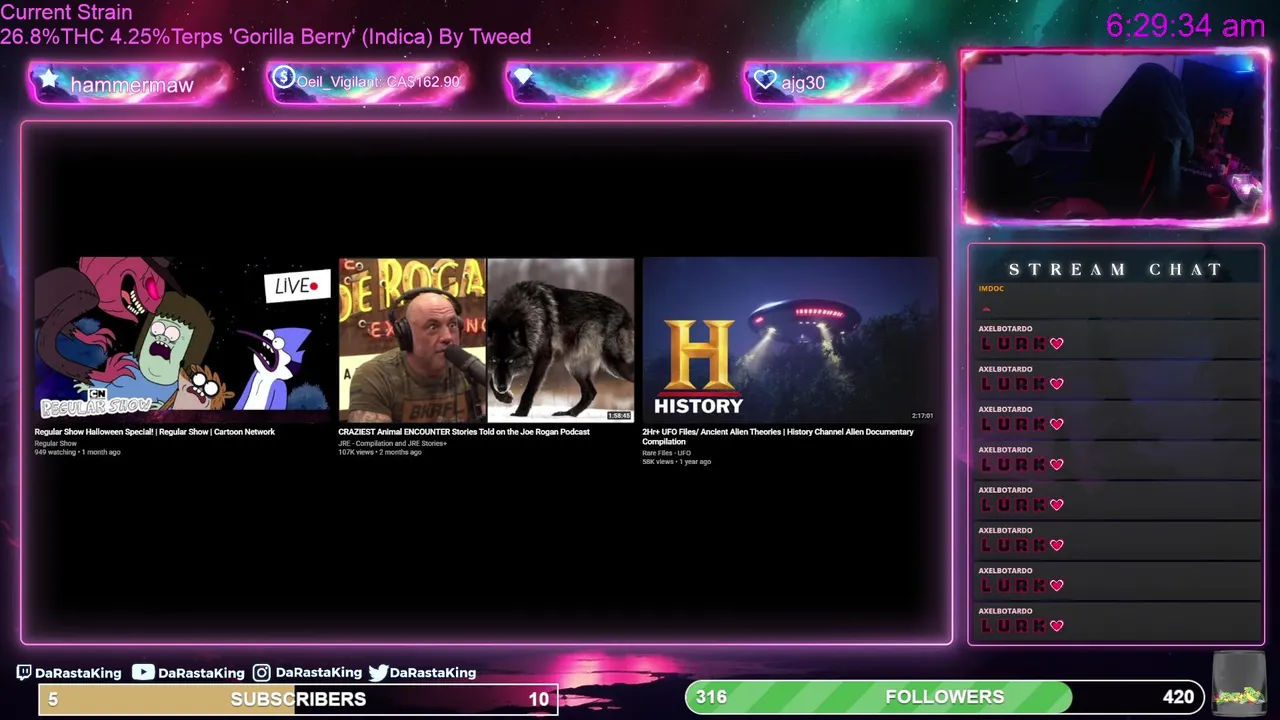Click the follower goal '420'
The width and height of the screenshot is (1280, 720).
(1178, 697)
